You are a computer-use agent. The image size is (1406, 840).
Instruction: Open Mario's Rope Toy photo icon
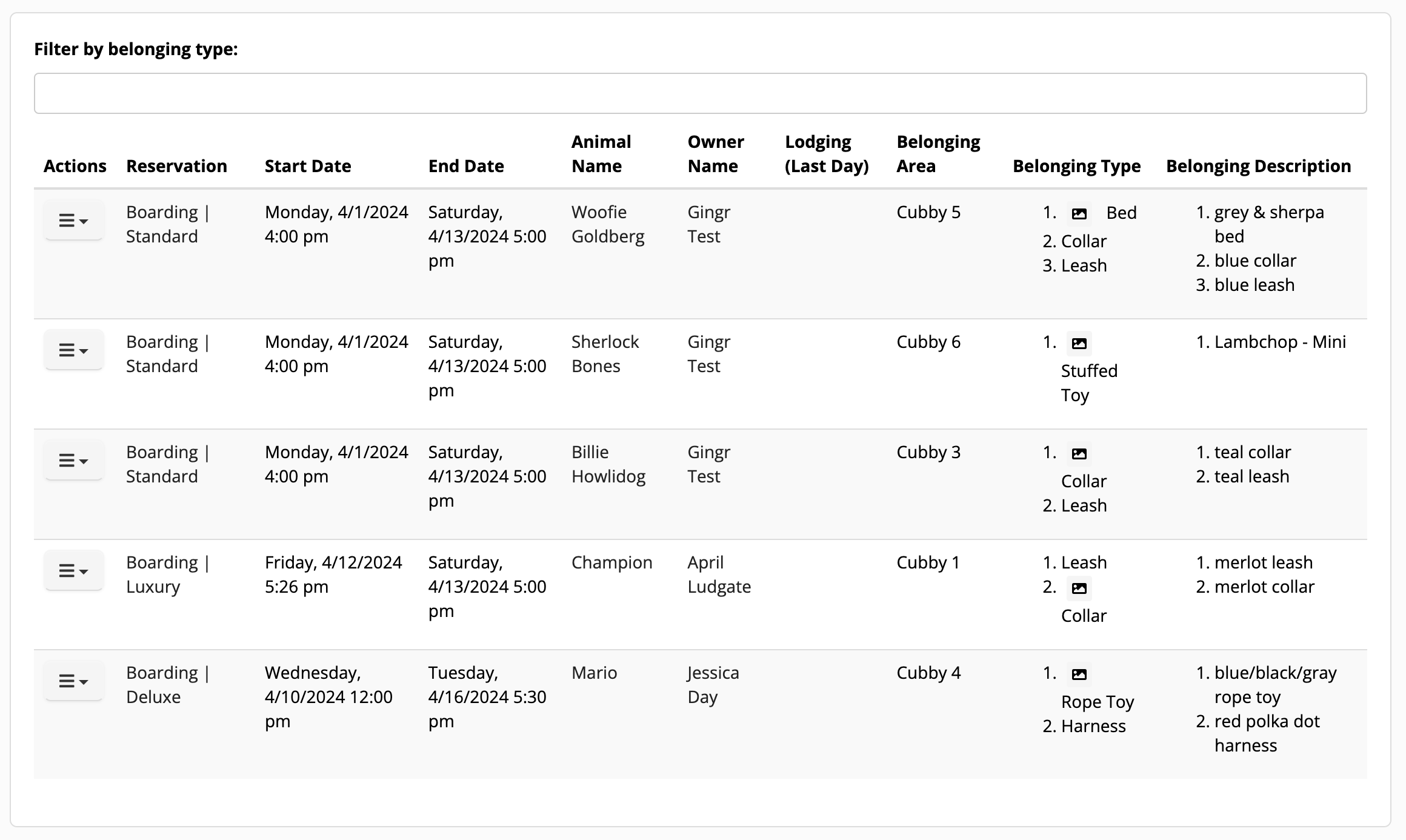click(x=1079, y=675)
